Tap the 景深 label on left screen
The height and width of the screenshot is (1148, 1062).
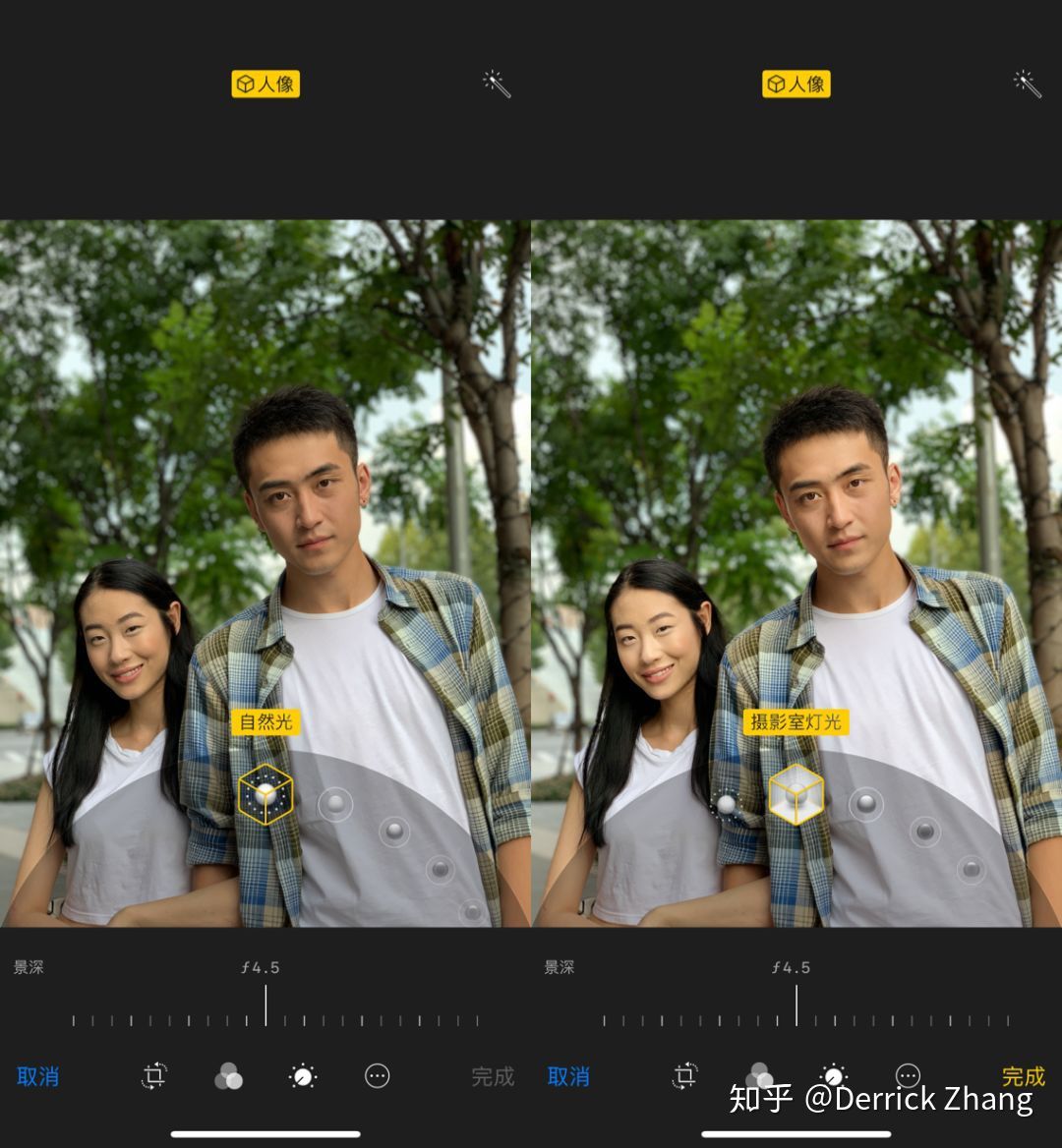[x=29, y=967]
